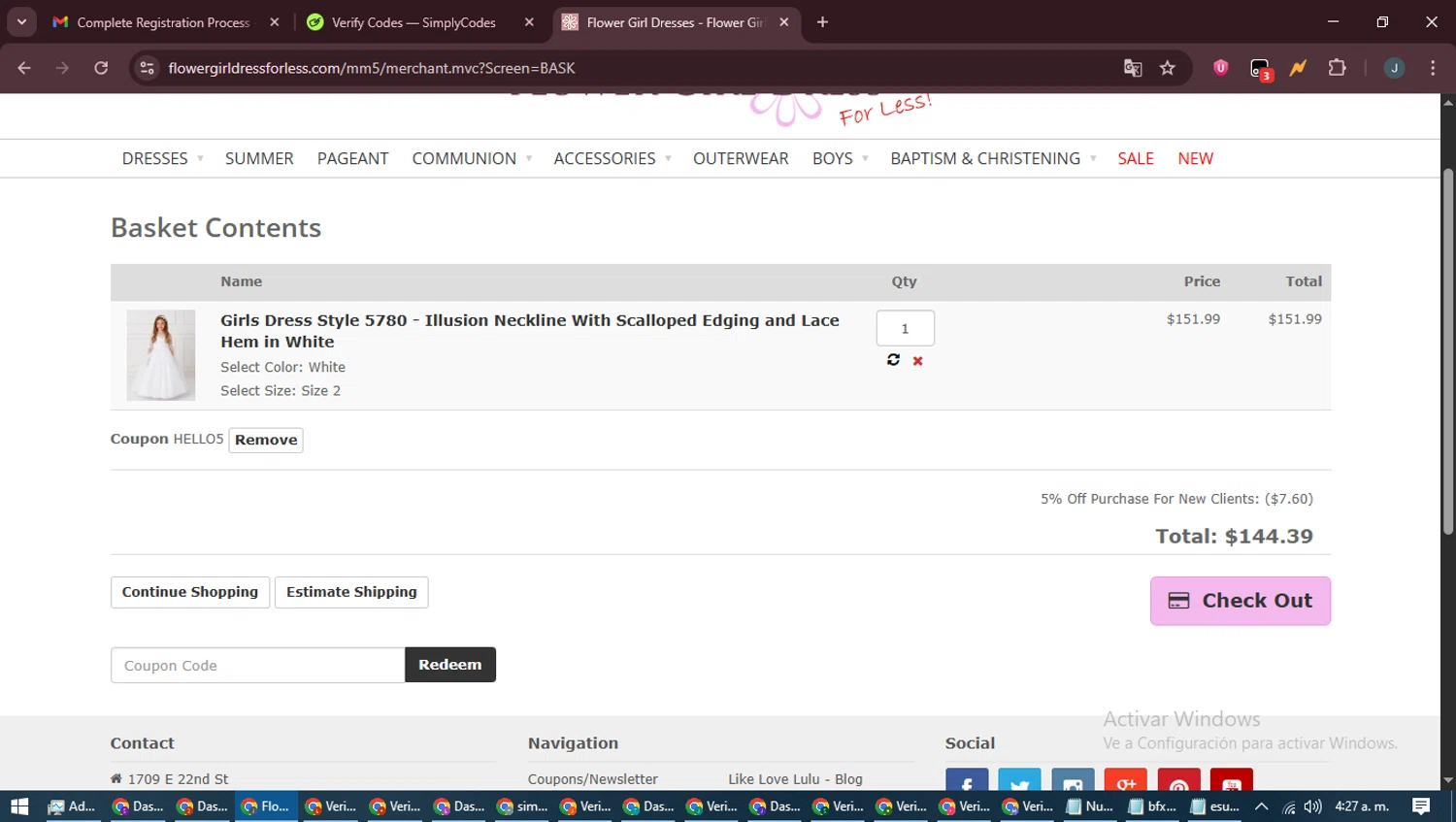Open the Windows notification center
The height and width of the screenshot is (822, 1456).
coord(1421,806)
